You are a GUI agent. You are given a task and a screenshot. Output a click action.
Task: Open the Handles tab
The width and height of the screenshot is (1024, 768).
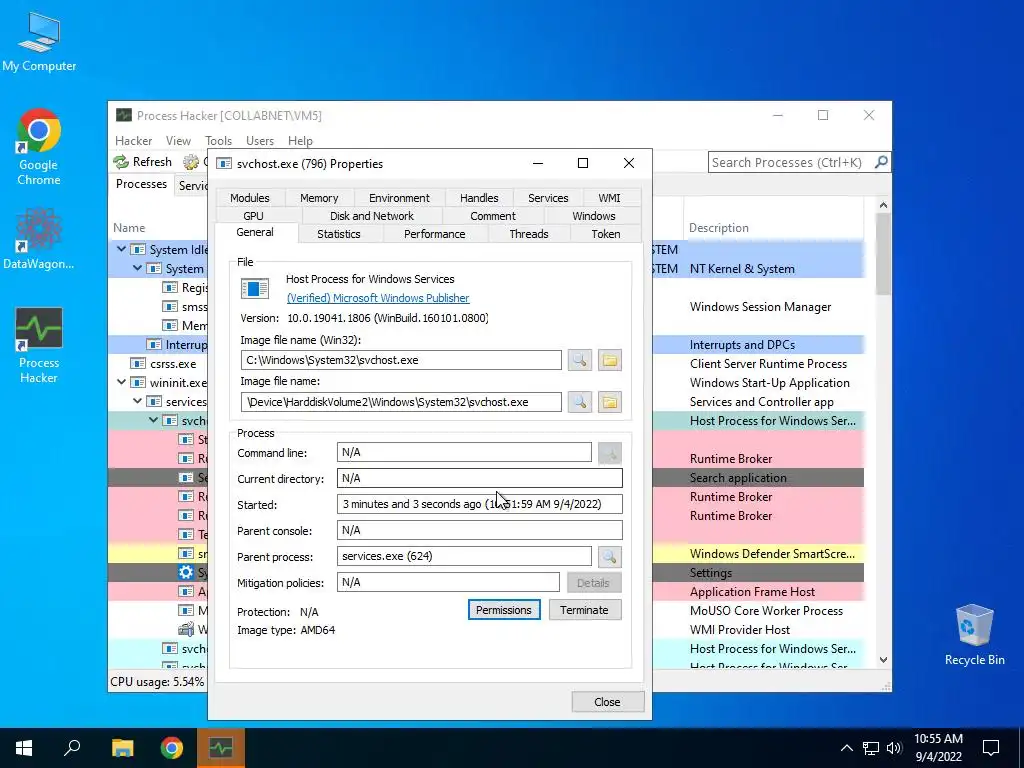click(479, 198)
